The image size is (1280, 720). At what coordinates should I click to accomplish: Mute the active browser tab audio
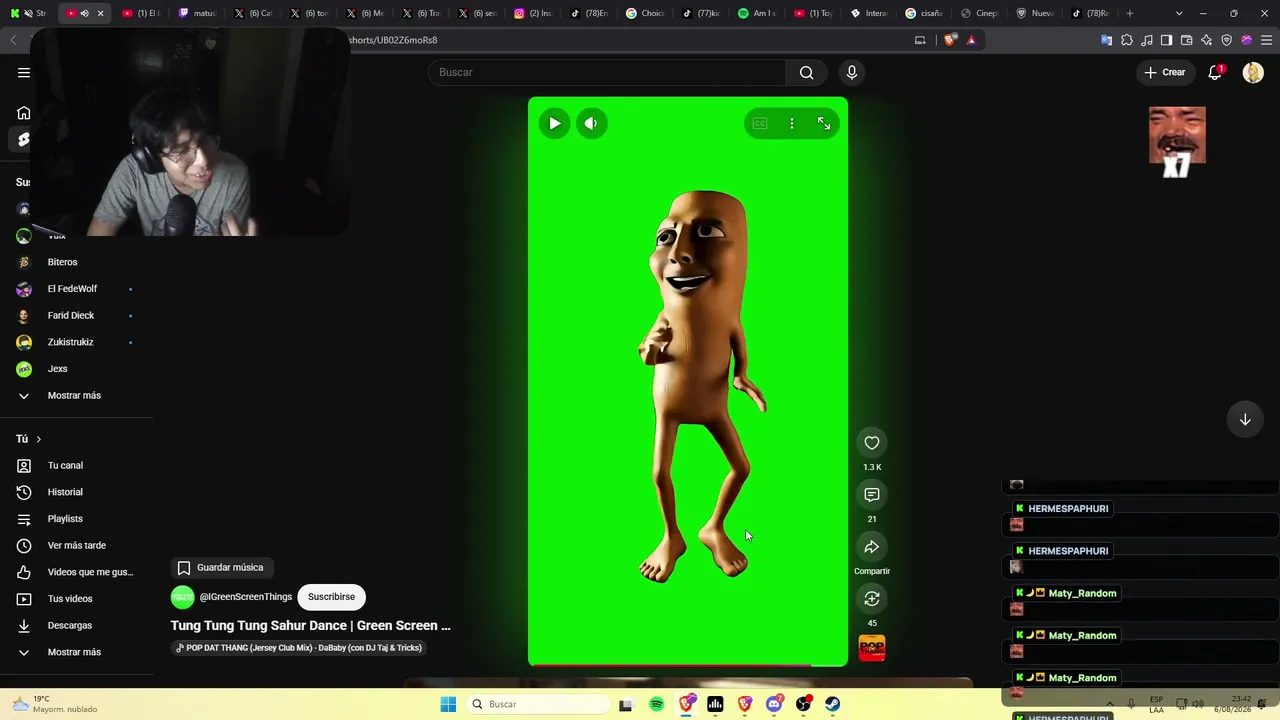pyautogui.click(x=84, y=13)
